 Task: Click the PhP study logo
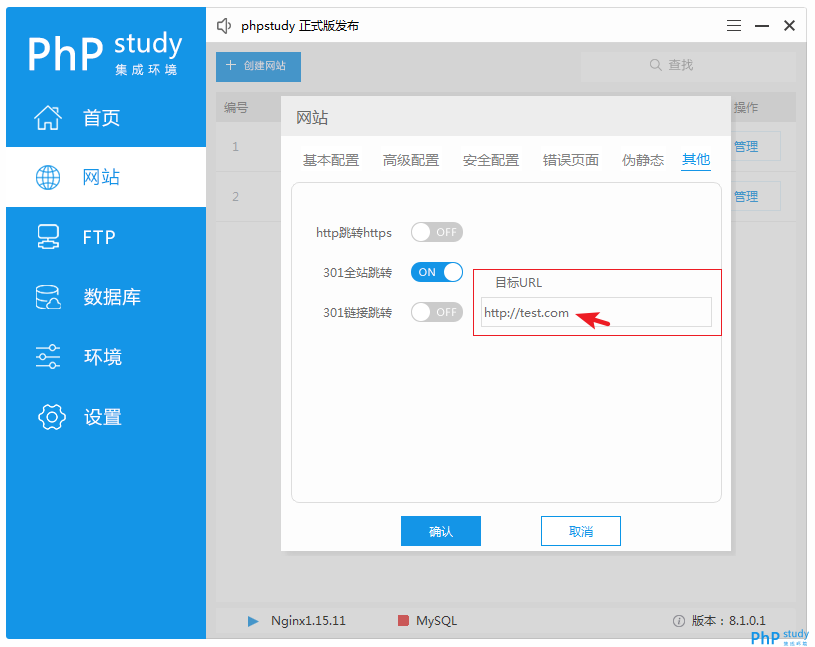click(105, 52)
